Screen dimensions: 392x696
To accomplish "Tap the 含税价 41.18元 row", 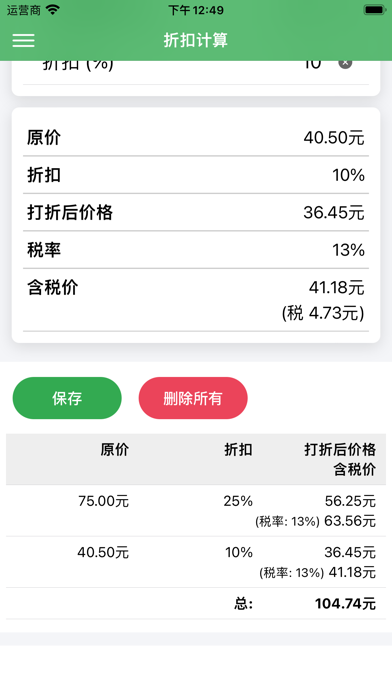I will click(x=196, y=300).
